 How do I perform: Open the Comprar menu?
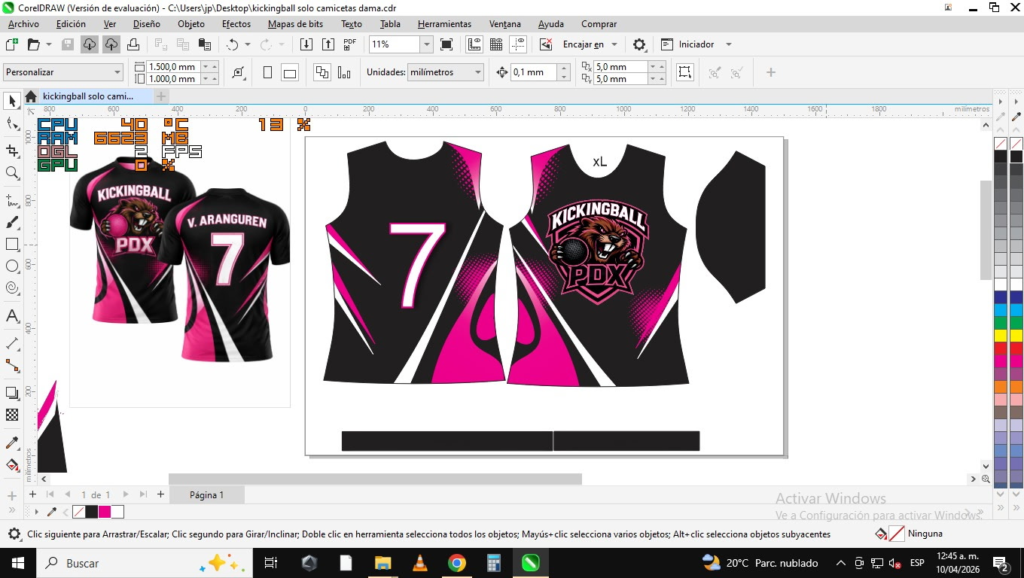pyautogui.click(x=599, y=24)
